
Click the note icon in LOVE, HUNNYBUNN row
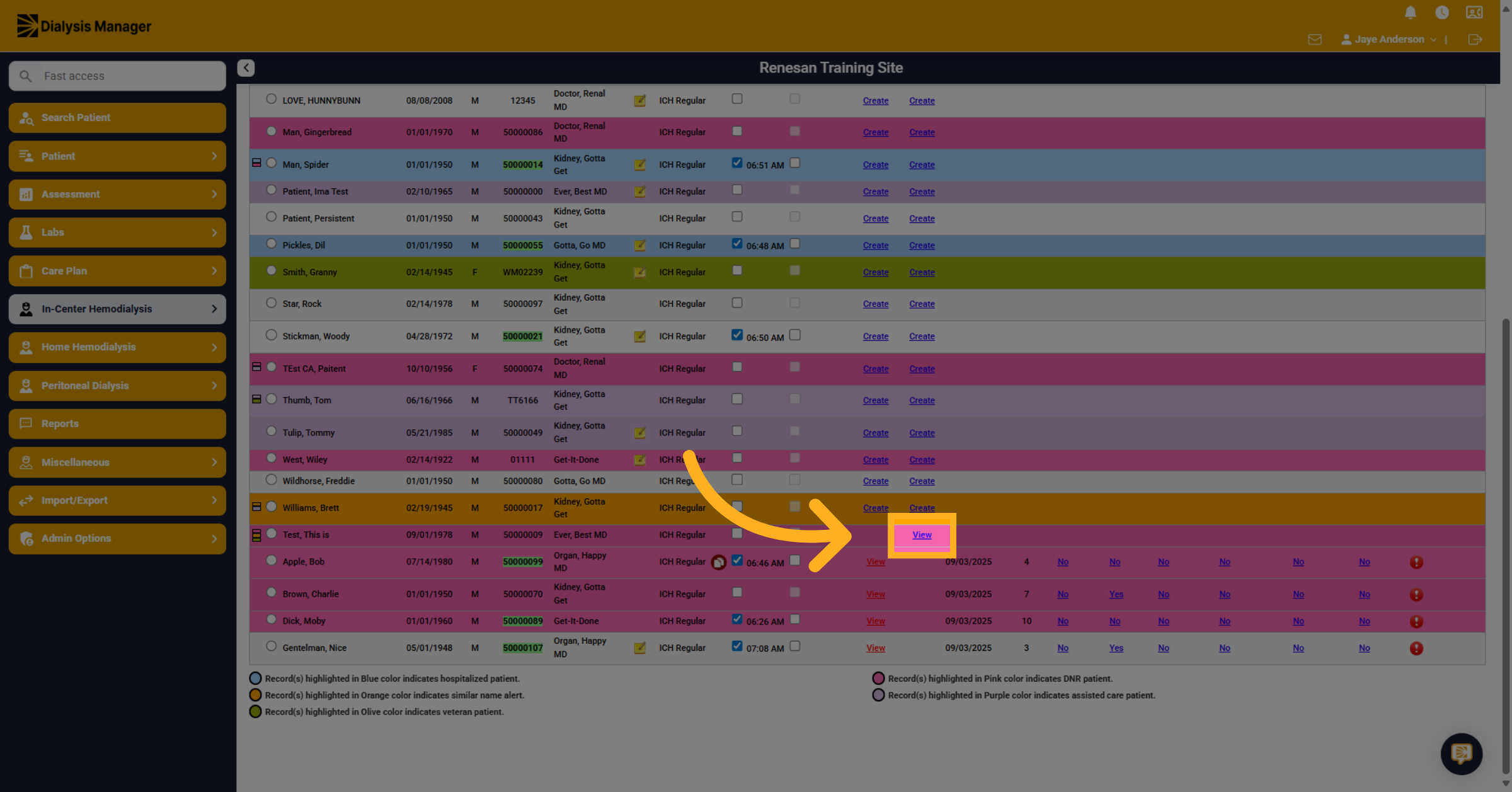coord(639,101)
